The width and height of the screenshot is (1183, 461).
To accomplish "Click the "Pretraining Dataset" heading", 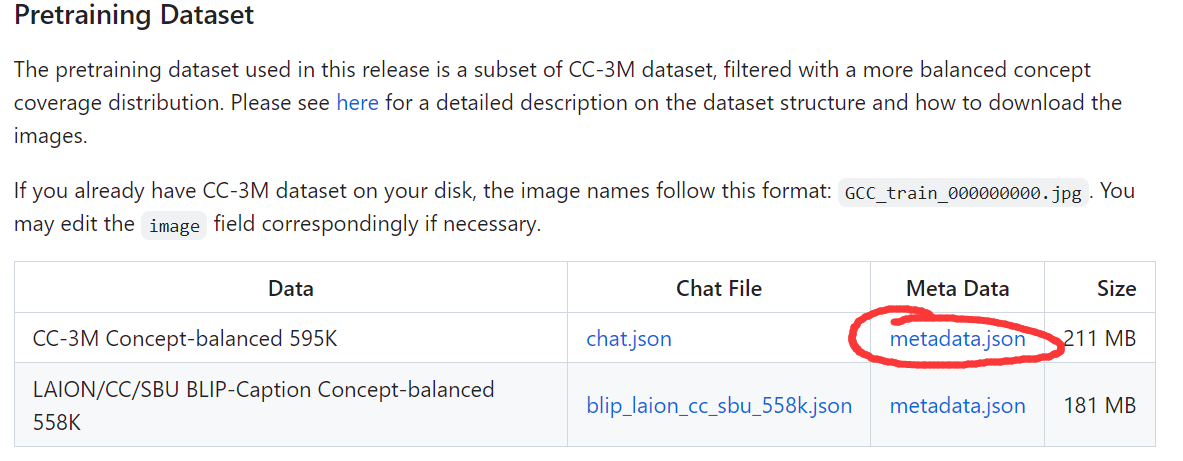I will [134, 16].
